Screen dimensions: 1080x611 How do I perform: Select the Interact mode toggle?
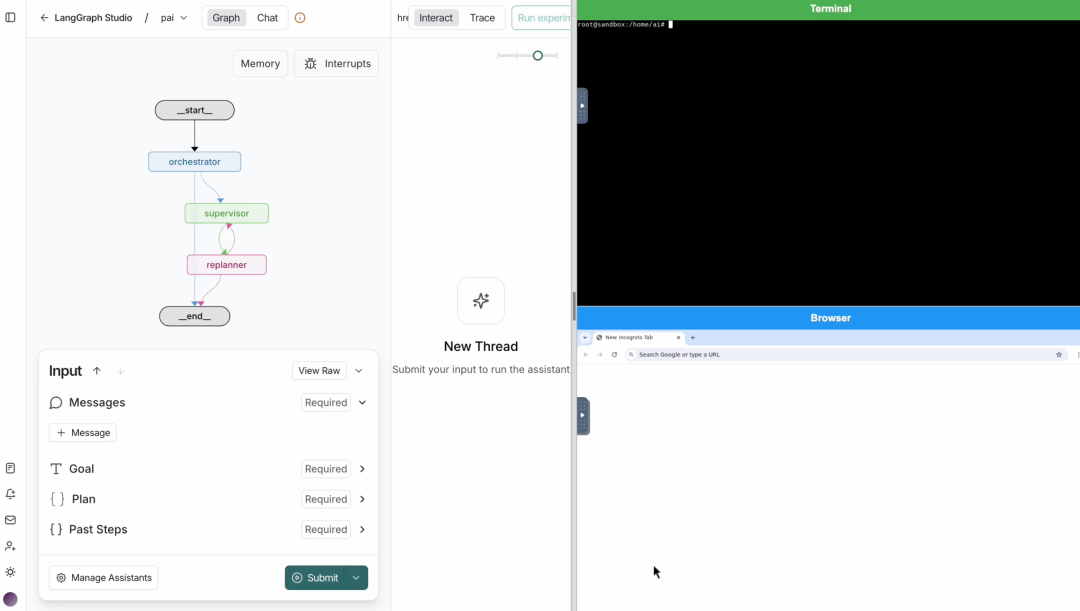pyautogui.click(x=435, y=17)
